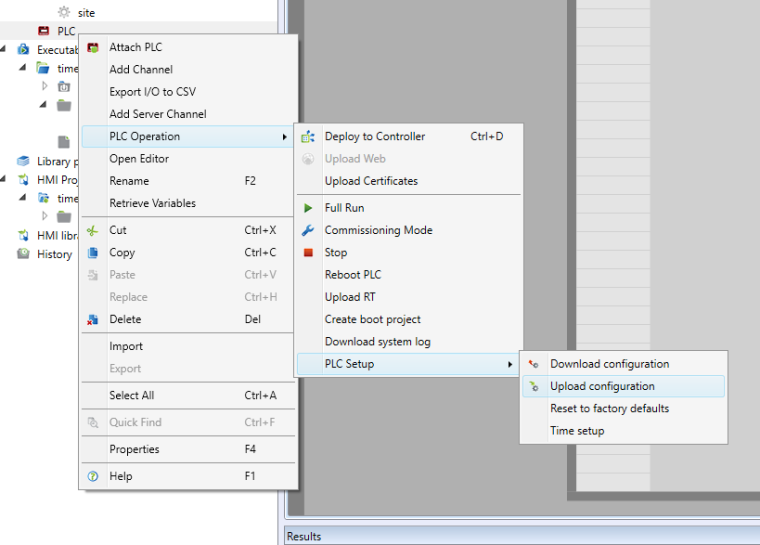Click the Results panel header

[304, 536]
